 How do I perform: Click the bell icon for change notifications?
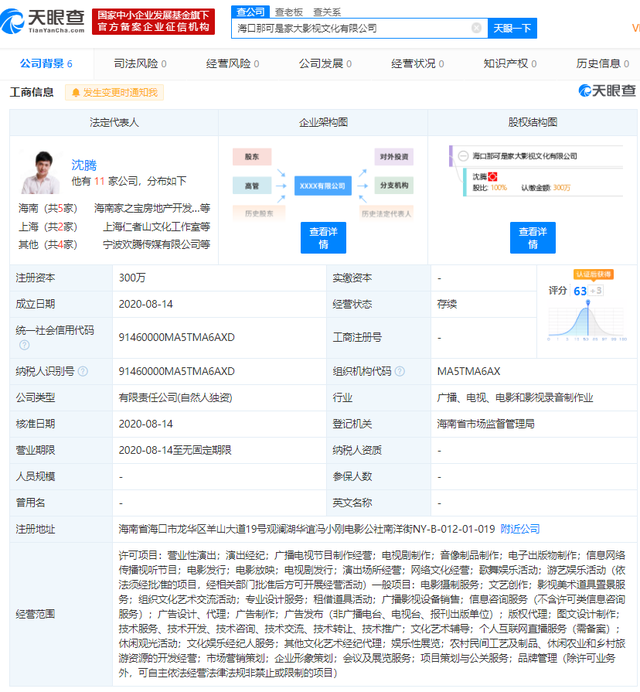[75, 93]
